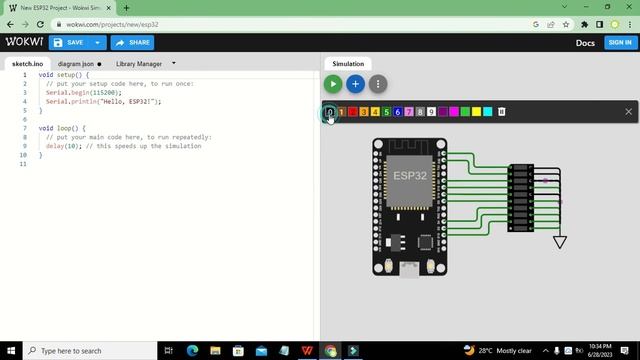Viewport: 640px width, 360px height.
Task: Open the simulation three-dot options menu
Action: pyautogui.click(x=378, y=84)
